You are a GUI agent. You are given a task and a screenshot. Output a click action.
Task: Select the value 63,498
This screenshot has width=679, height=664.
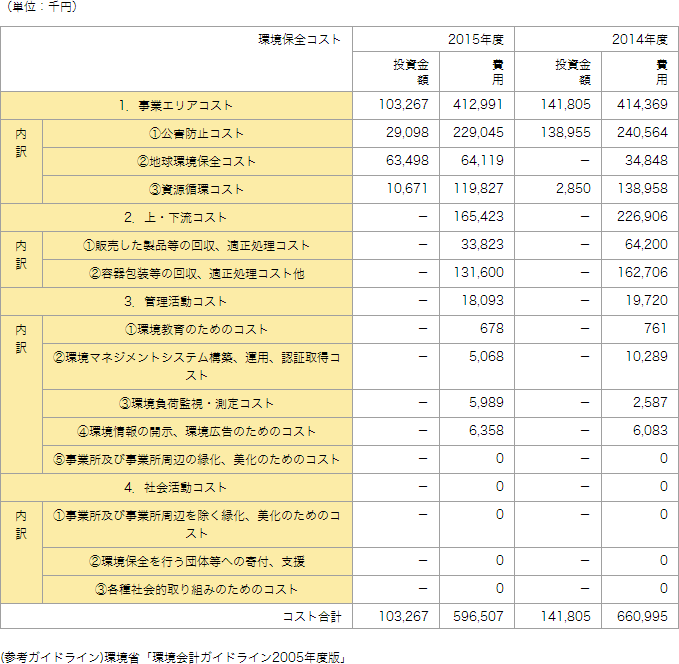coord(407,161)
